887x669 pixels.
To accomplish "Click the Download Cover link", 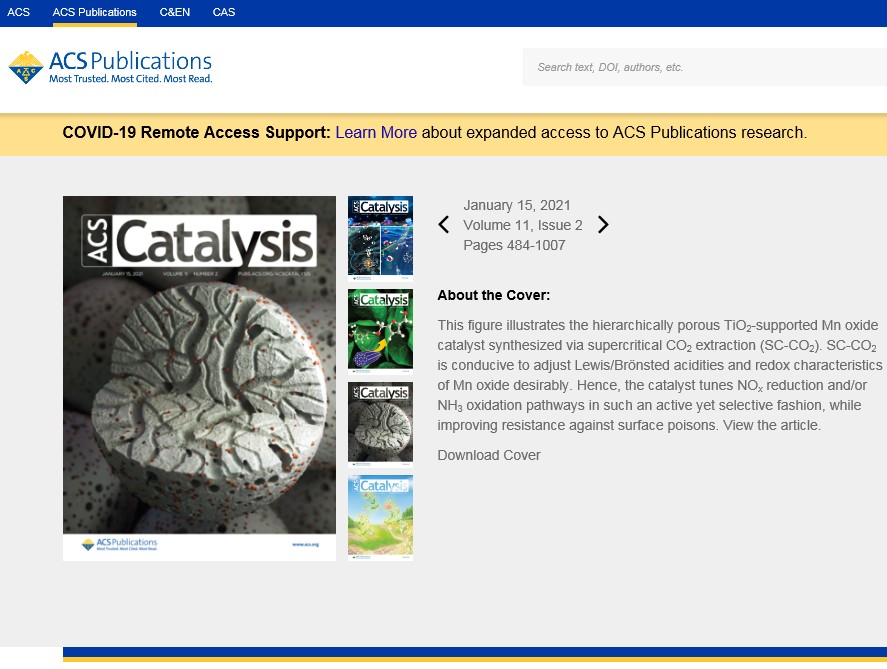I will pyautogui.click(x=488, y=455).
